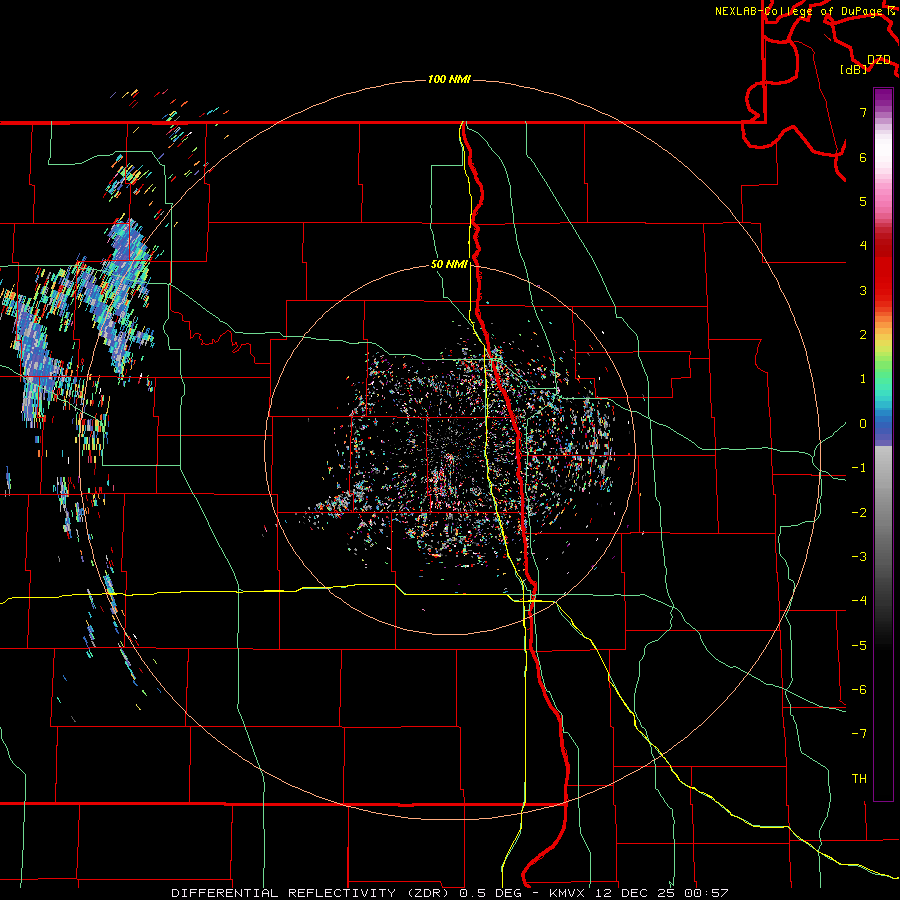Viewport: 900px width, 900px height.
Task: Click the 50 NMI range ring label
Action: pyautogui.click(x=449, y=265)
